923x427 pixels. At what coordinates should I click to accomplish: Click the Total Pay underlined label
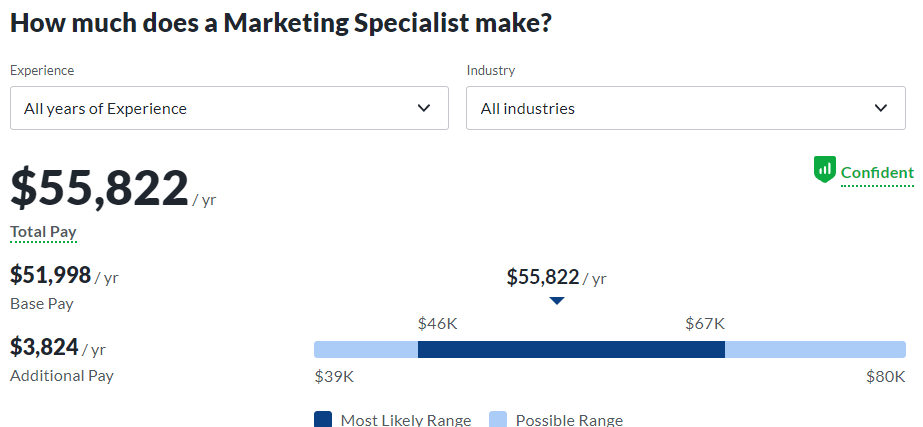43,232
